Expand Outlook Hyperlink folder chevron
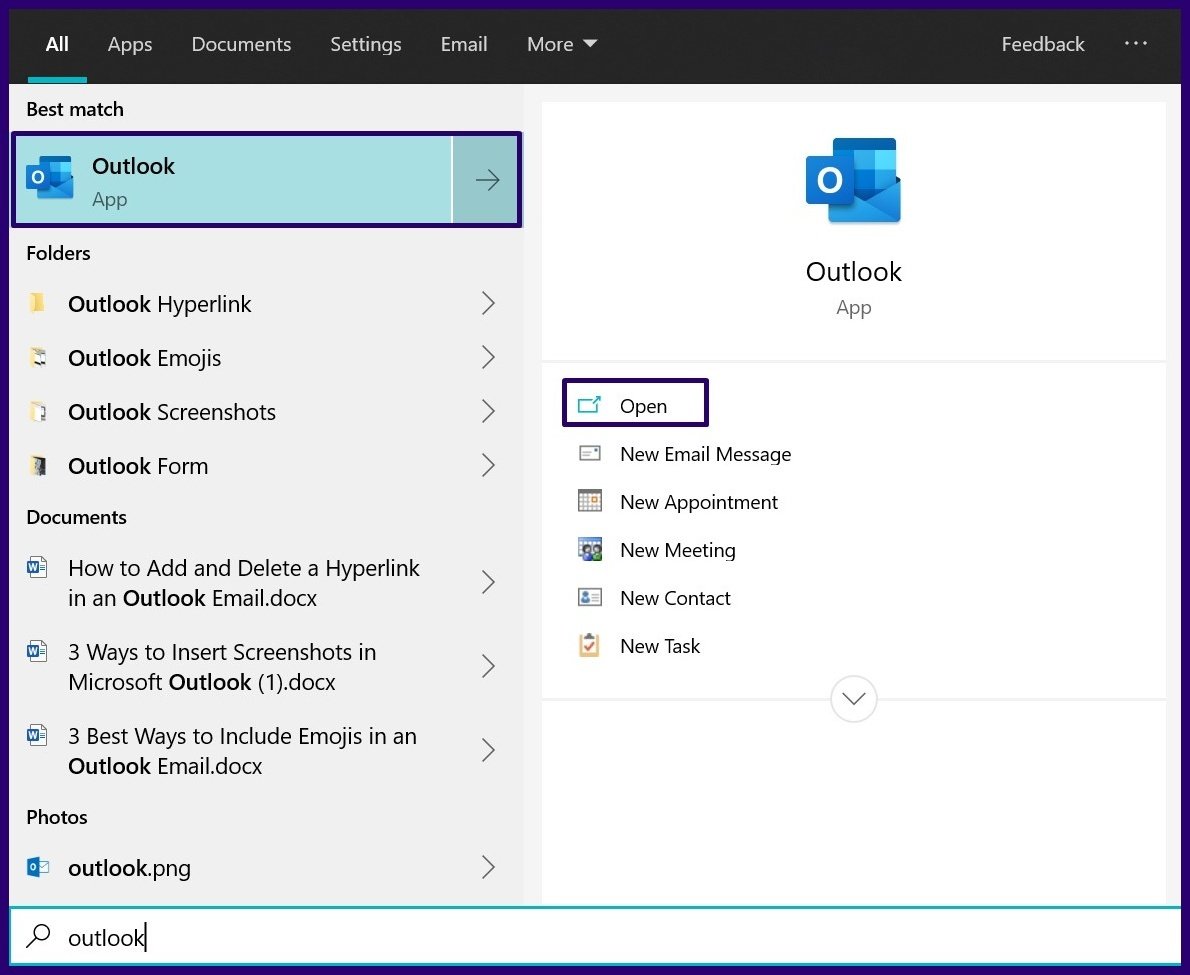 (488, 304)
